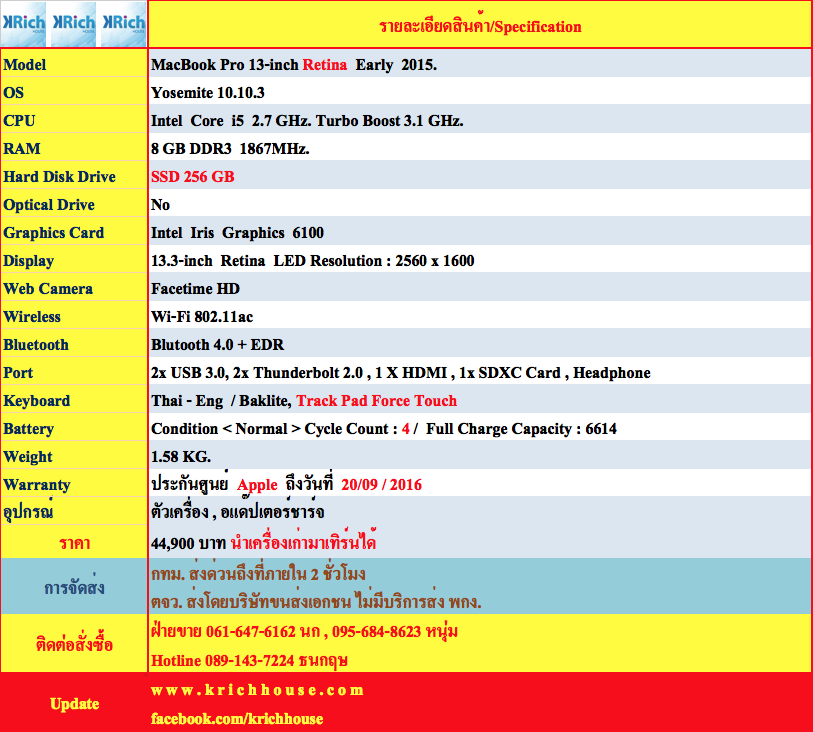Click the first KRich House logo

23,24
